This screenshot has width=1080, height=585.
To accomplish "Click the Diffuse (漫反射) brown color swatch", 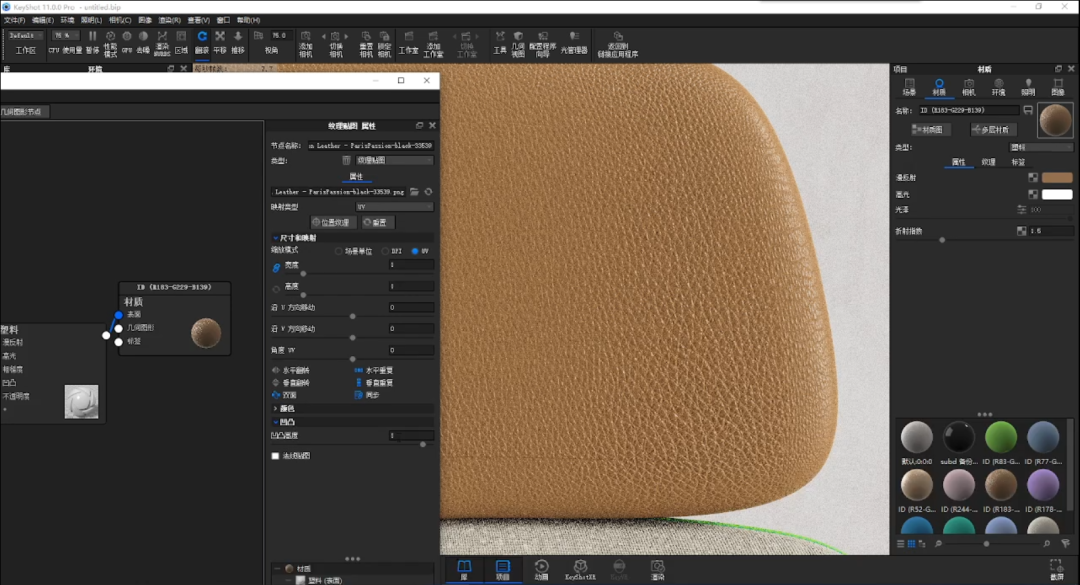I will (x=1057, y=178).
